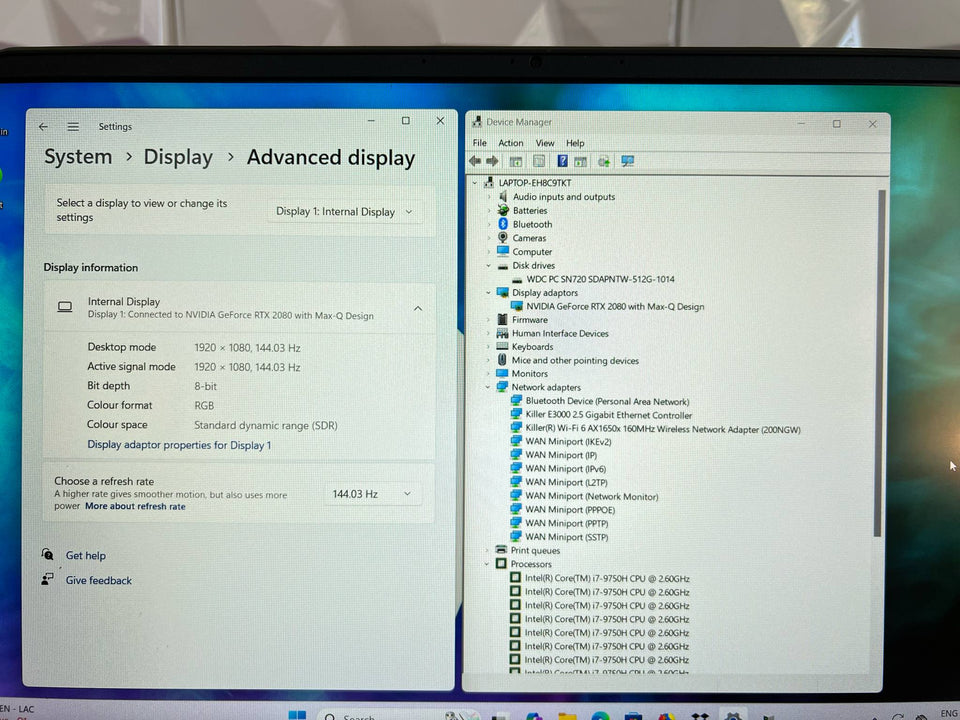Click the Device Manager vertical scrollbar
The height and width of the screenshot is (720, 960).
(880, 363)
